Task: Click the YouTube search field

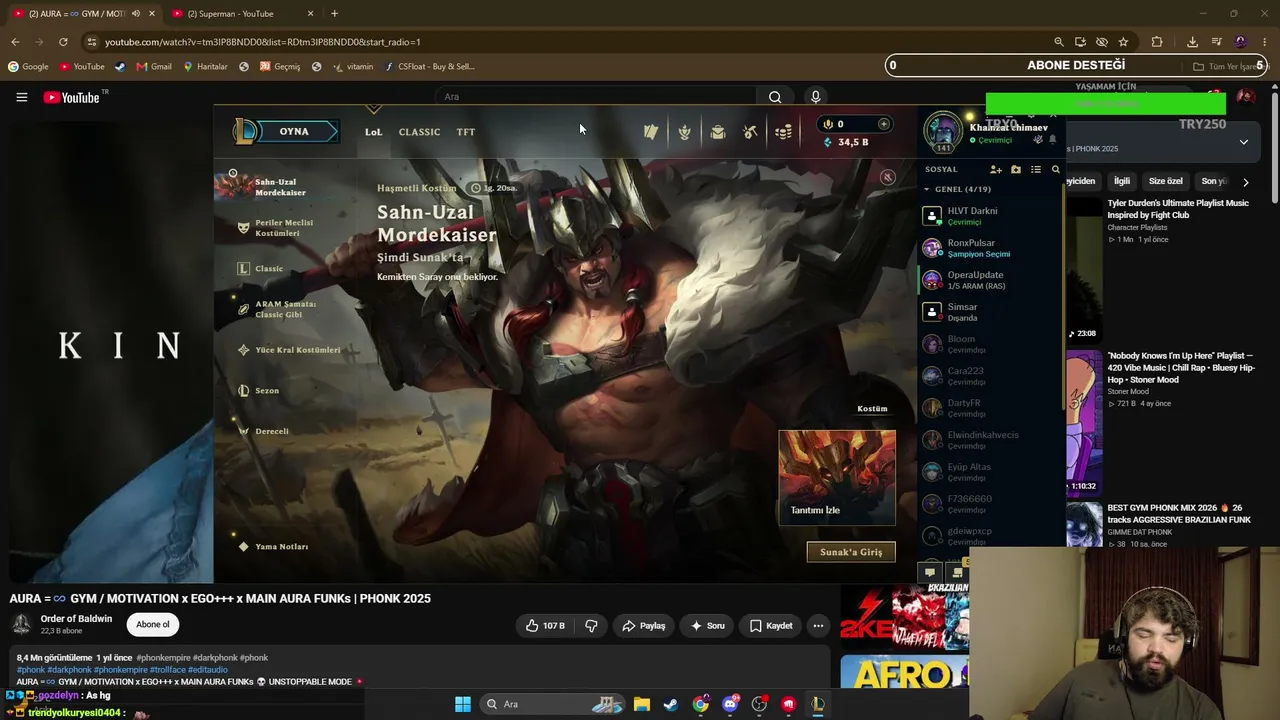Action: click(596, 97)
